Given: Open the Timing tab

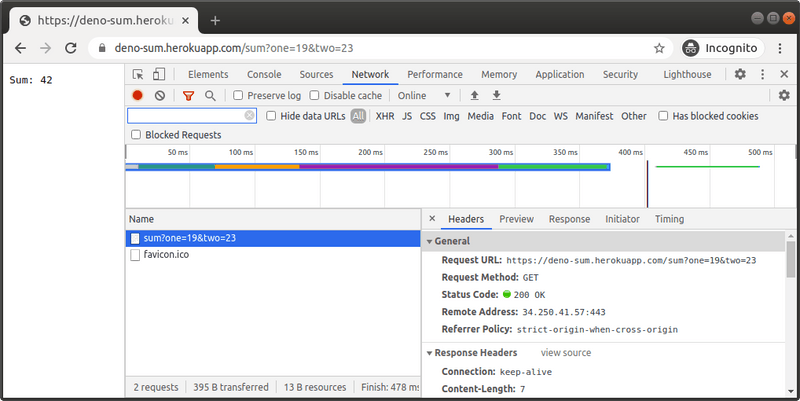Looking at the screenshot, I should pos(669,219).
